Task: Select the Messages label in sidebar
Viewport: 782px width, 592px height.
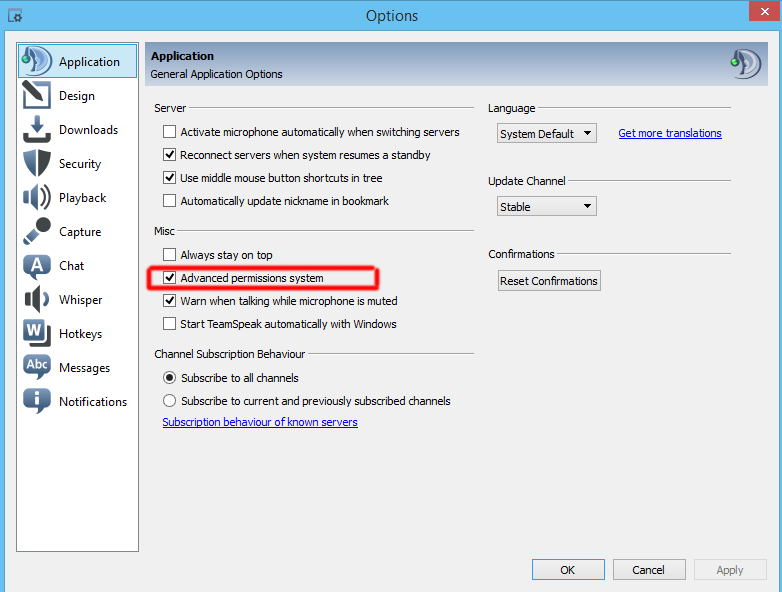Action: pyautogui.click(x=84, y=368)
